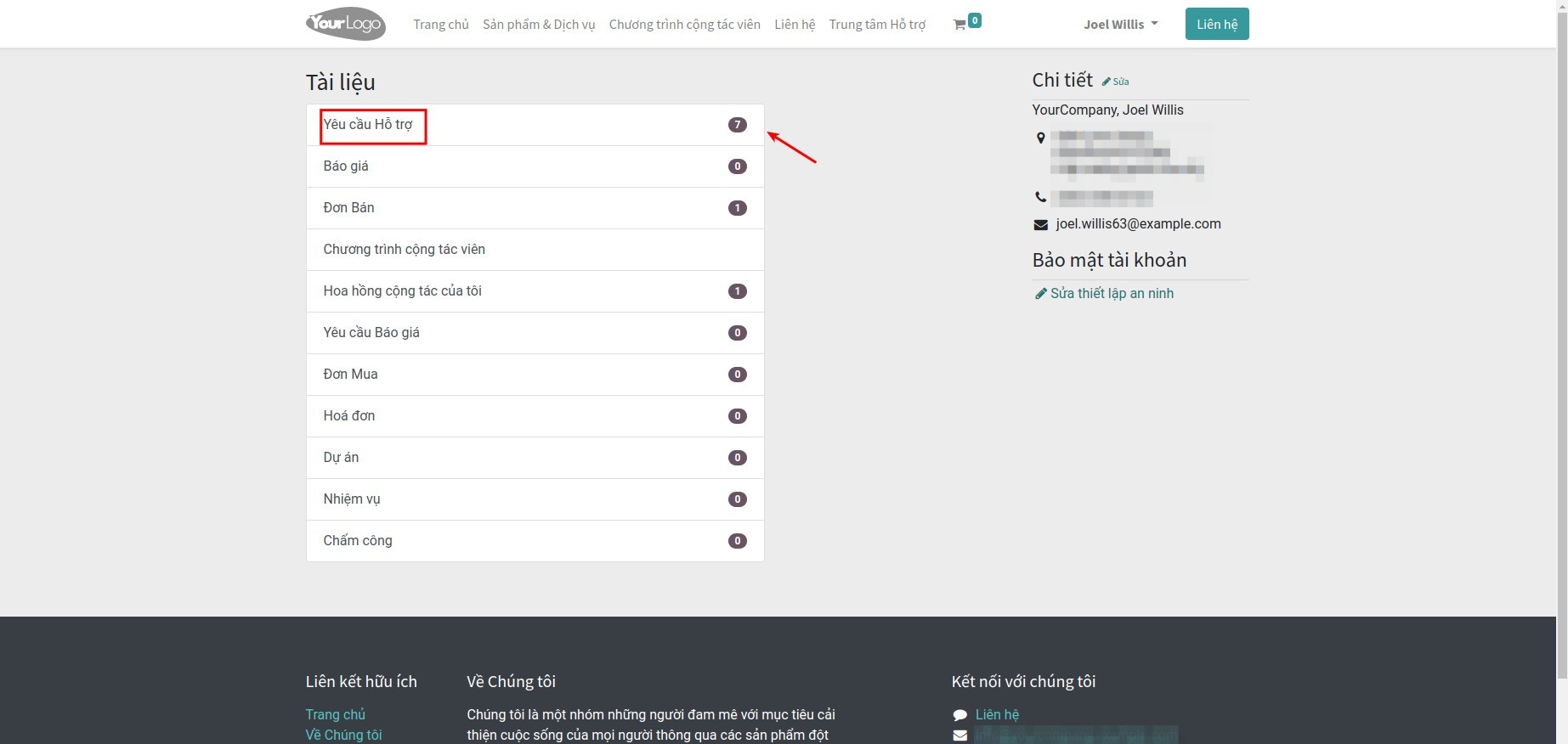
Task: Open the shopping cart icon
Action: [960, 25]
